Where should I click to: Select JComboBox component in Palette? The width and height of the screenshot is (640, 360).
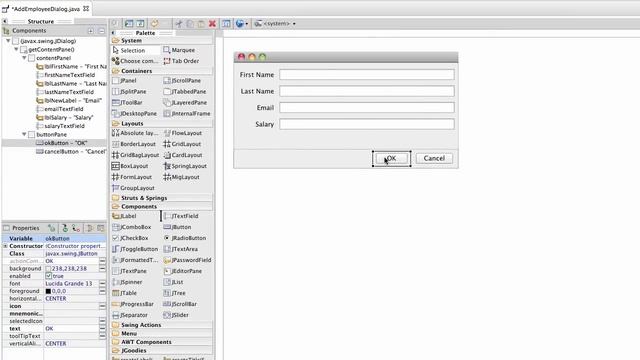[x=131, y=227]
